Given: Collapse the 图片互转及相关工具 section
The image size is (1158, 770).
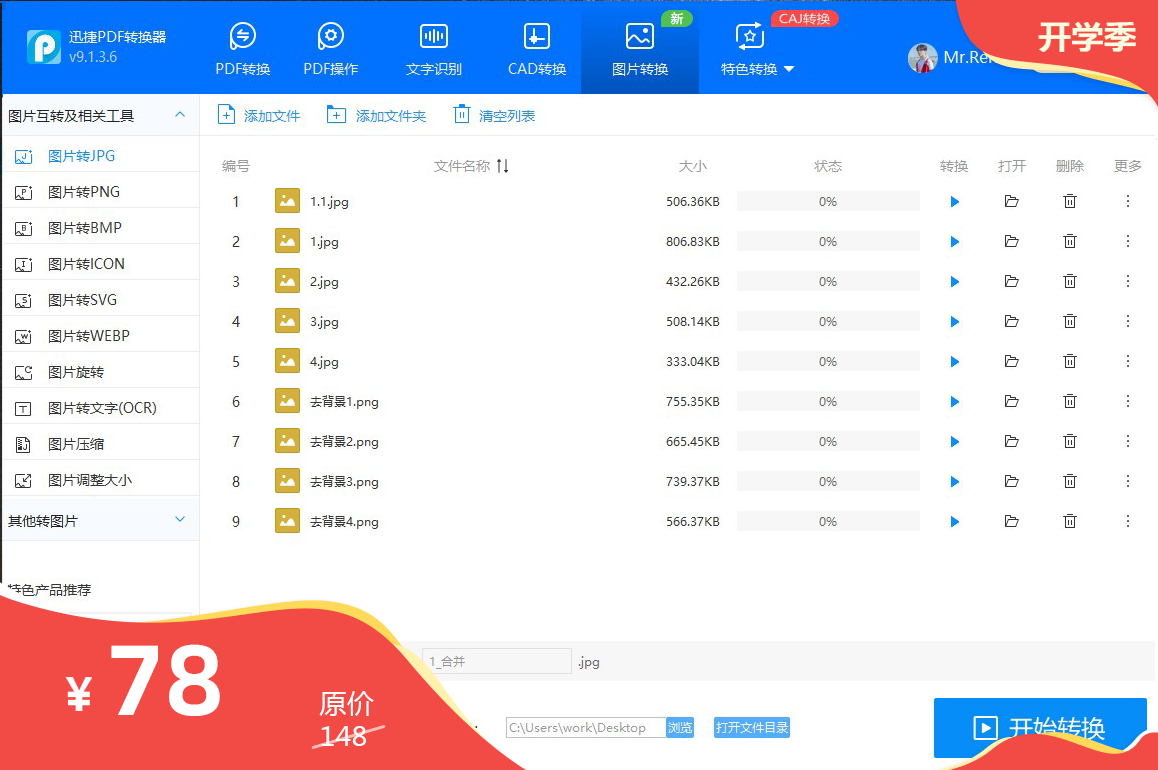Looking at the screenshot, I should [x=181, y=114].
